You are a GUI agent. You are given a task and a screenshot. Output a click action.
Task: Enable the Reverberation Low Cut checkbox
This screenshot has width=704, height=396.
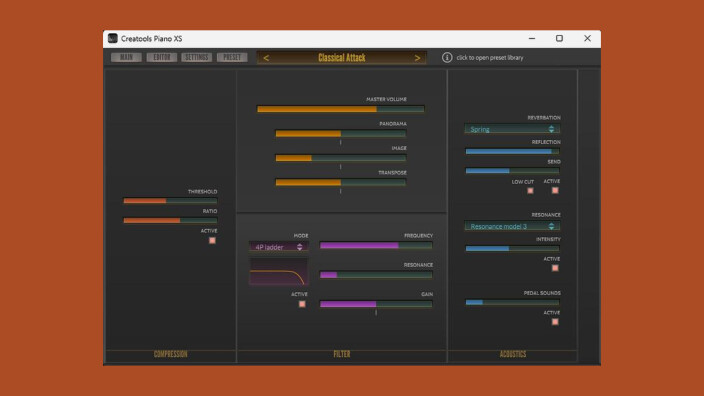[530, 191]
